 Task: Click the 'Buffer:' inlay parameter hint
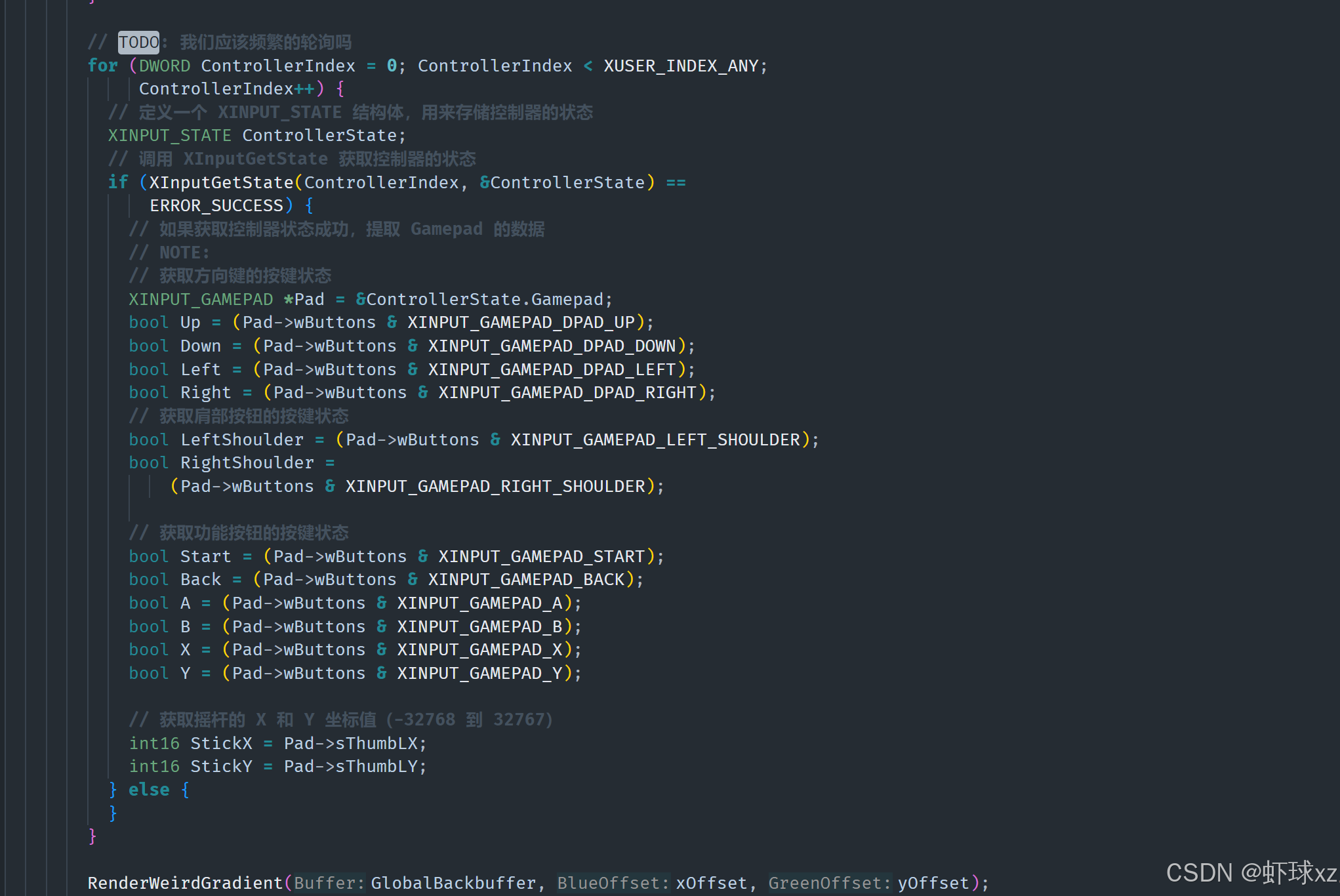pos(329,883)
